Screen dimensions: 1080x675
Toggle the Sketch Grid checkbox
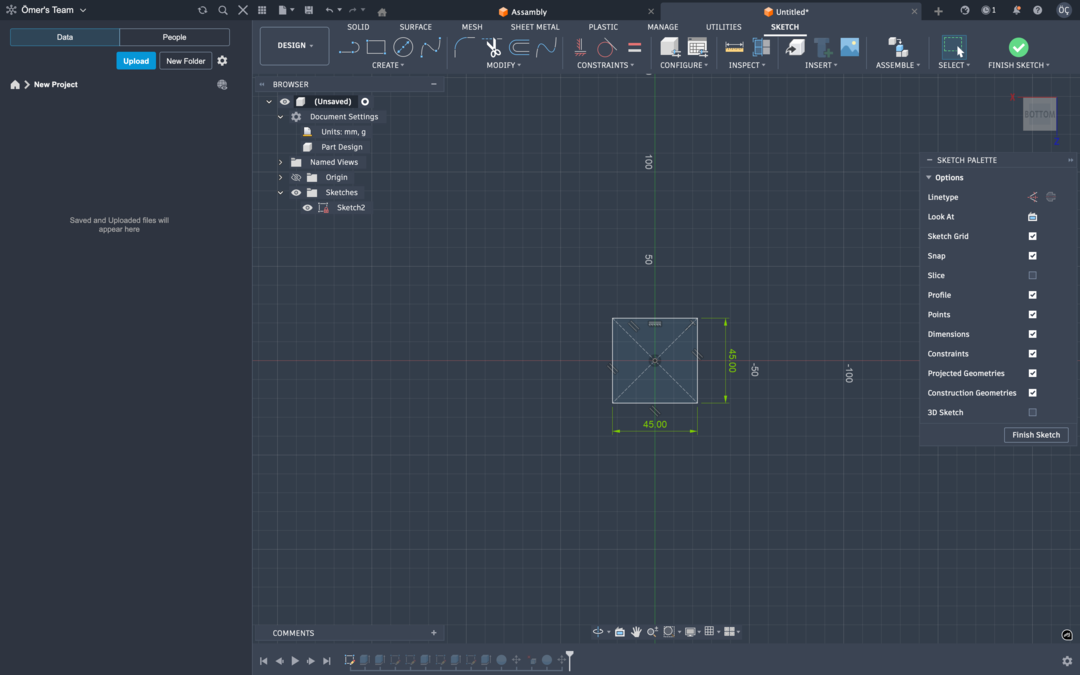(x=1032, y=236)
